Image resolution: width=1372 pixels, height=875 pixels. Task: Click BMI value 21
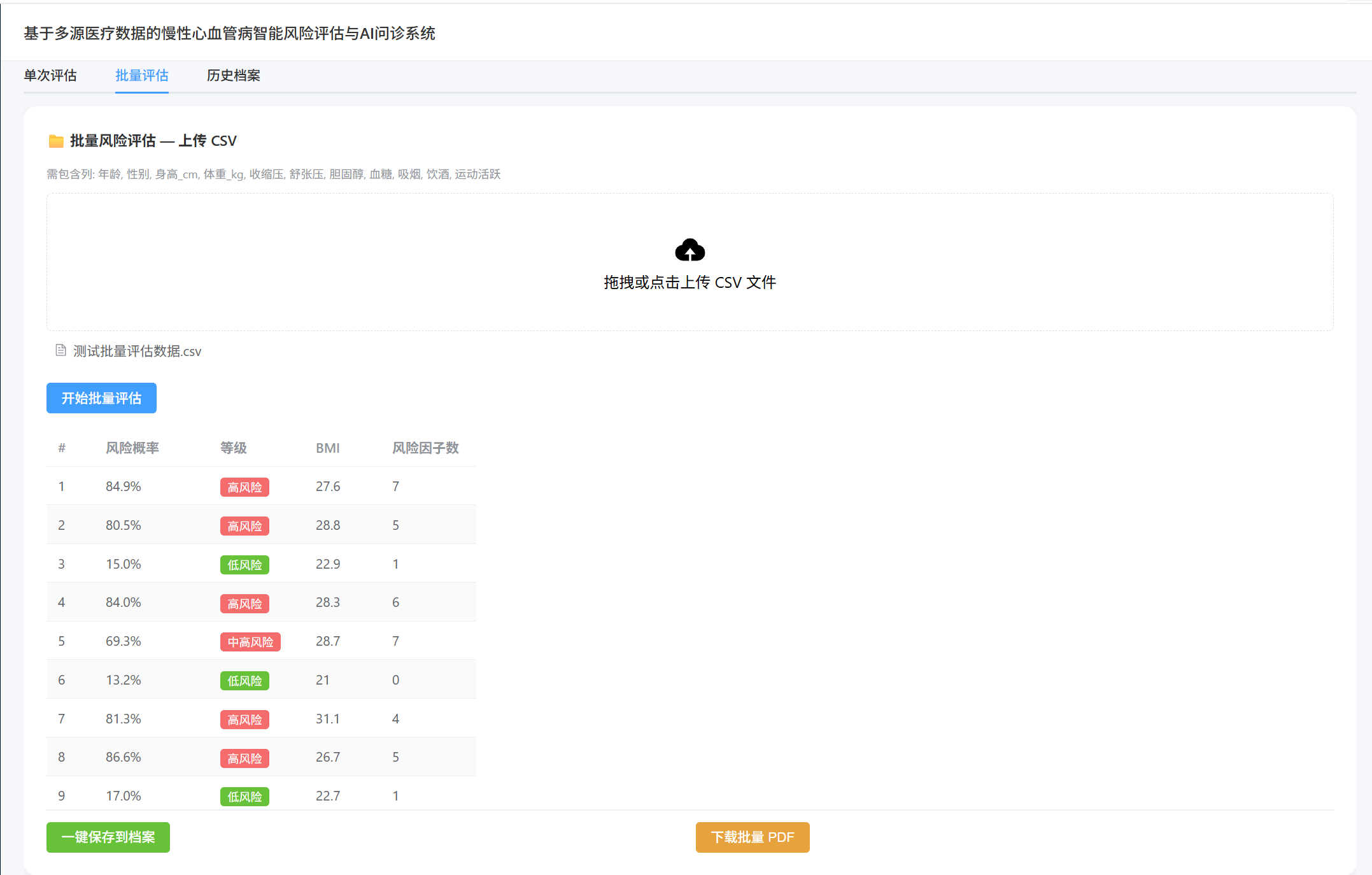(323, 680)
